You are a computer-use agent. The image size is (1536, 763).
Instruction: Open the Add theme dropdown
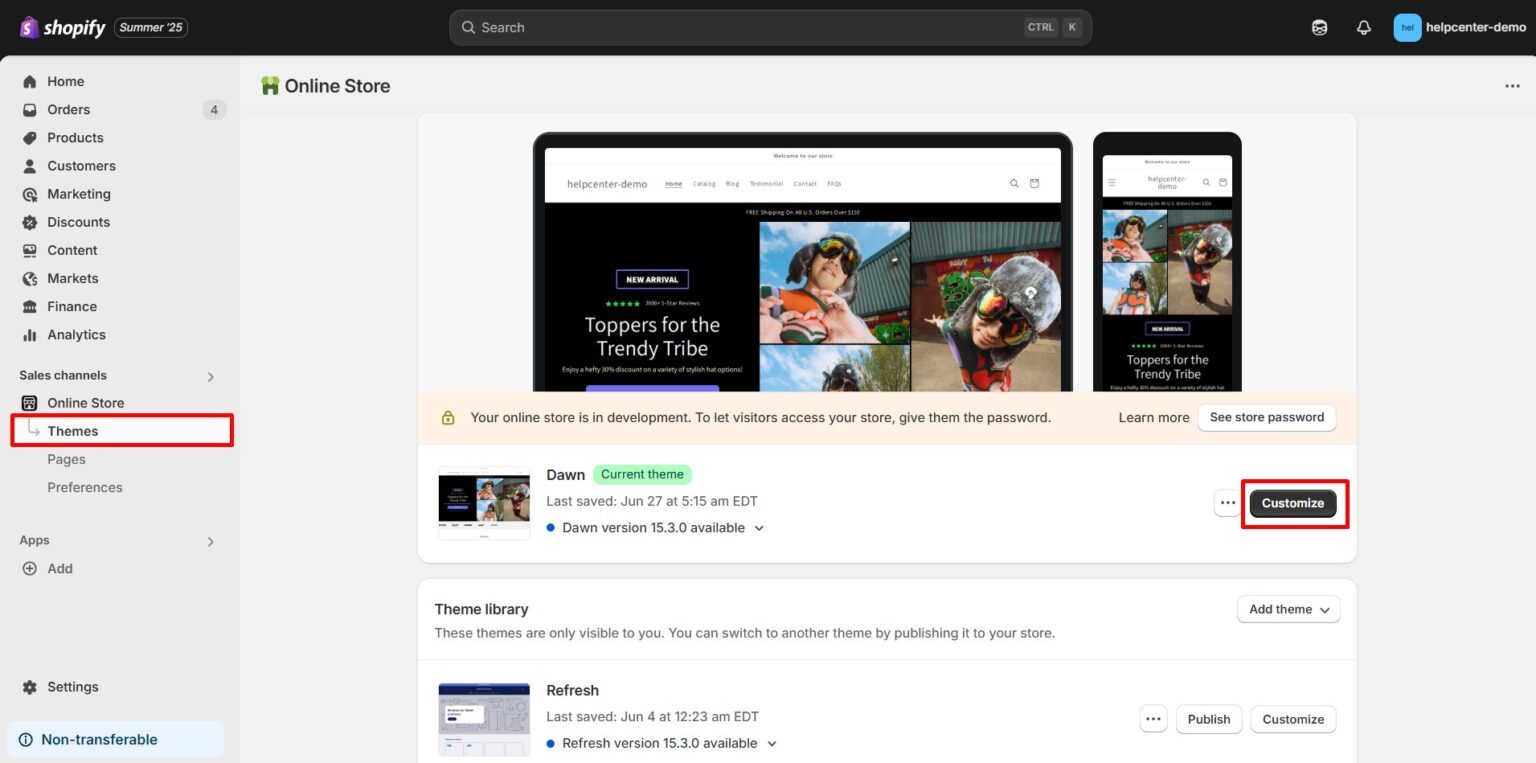click(x=1288, y=609)
